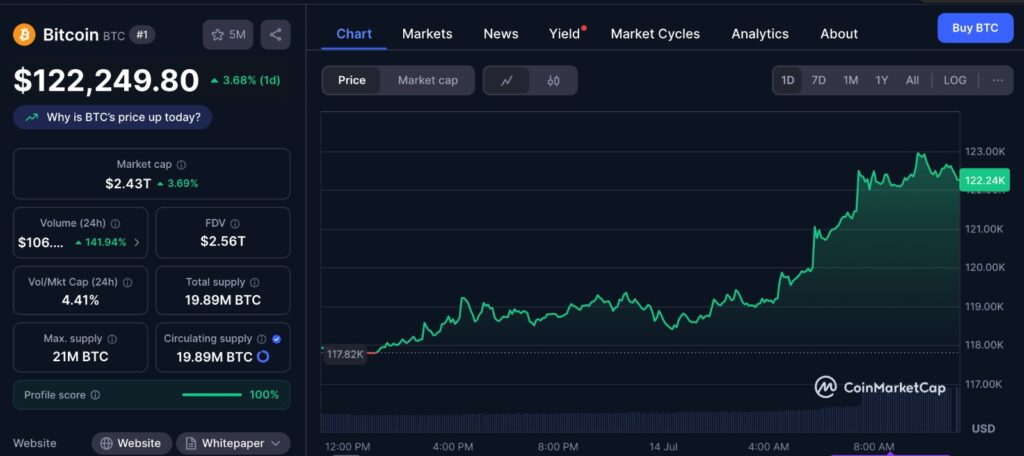Open the share icon button

(x=275, y=35)
